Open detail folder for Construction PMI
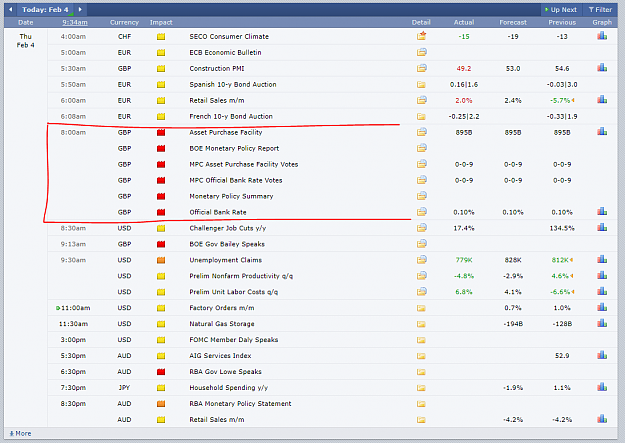 (x=421, y=68)
